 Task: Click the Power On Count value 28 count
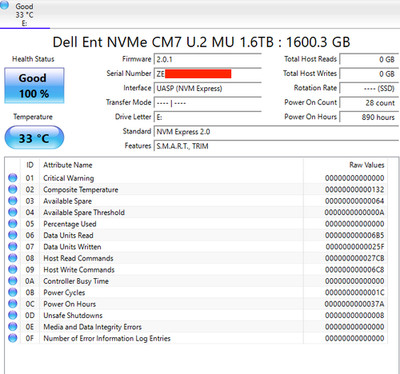tap(369, 103)
